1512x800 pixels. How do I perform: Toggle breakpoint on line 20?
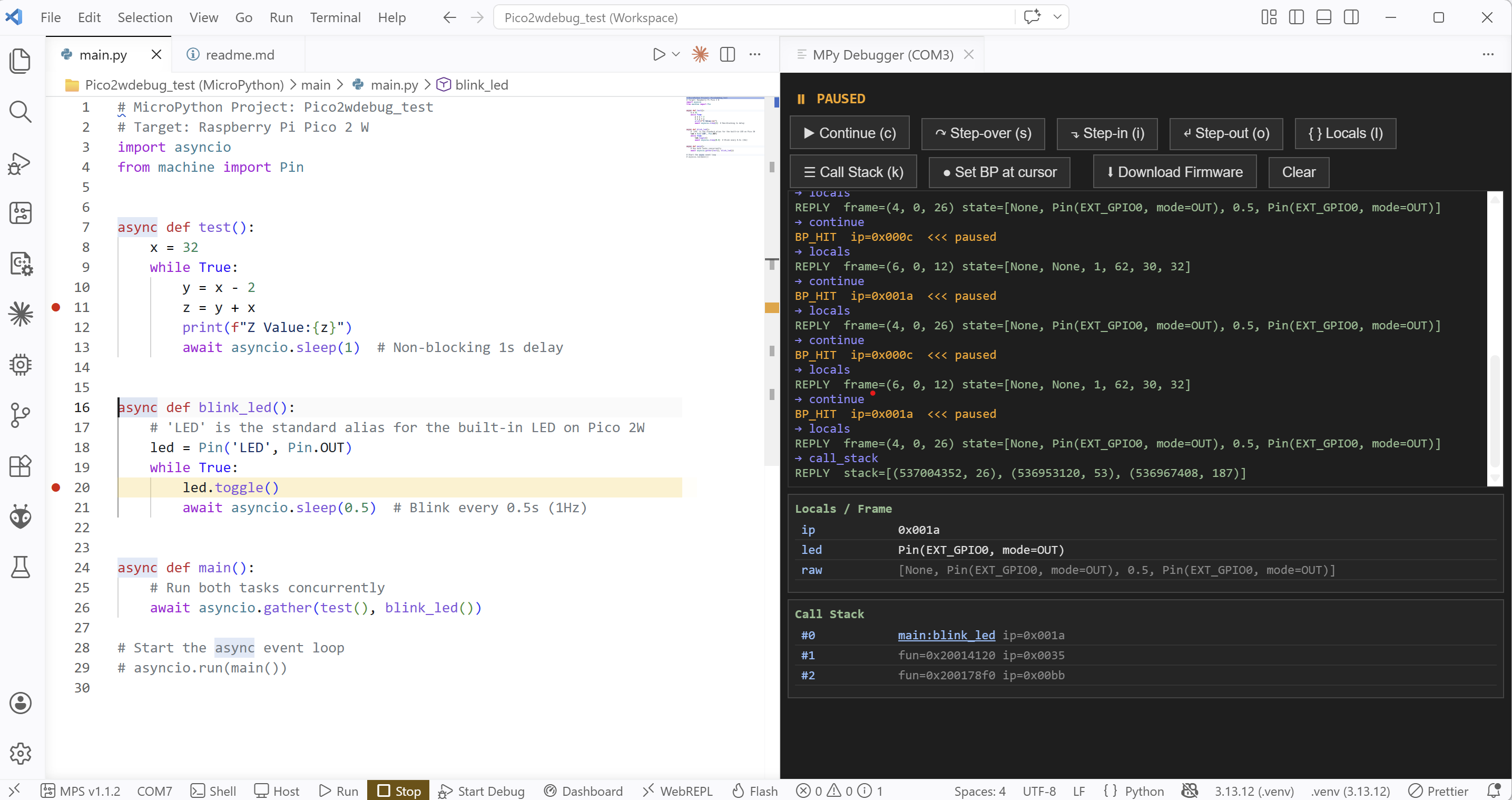[56, 487]
